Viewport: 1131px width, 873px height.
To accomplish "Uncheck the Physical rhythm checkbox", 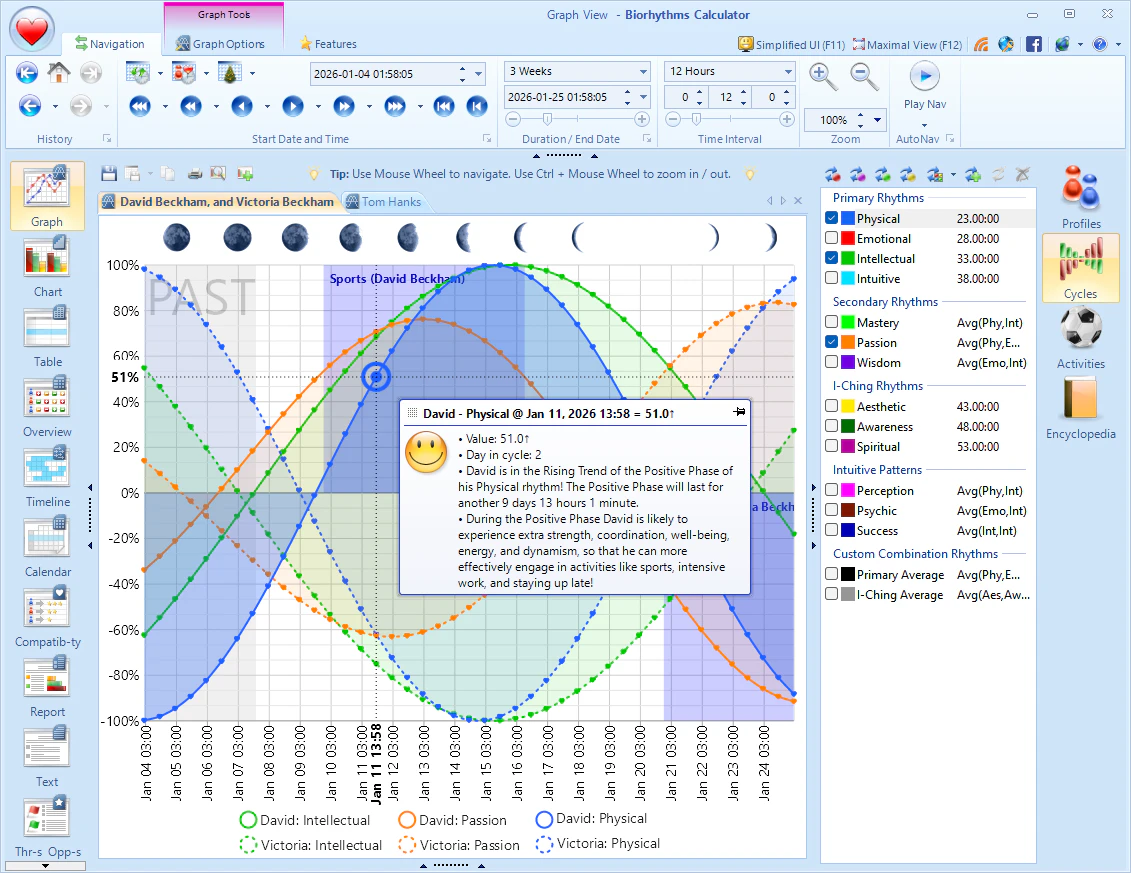I will point(832,218).
